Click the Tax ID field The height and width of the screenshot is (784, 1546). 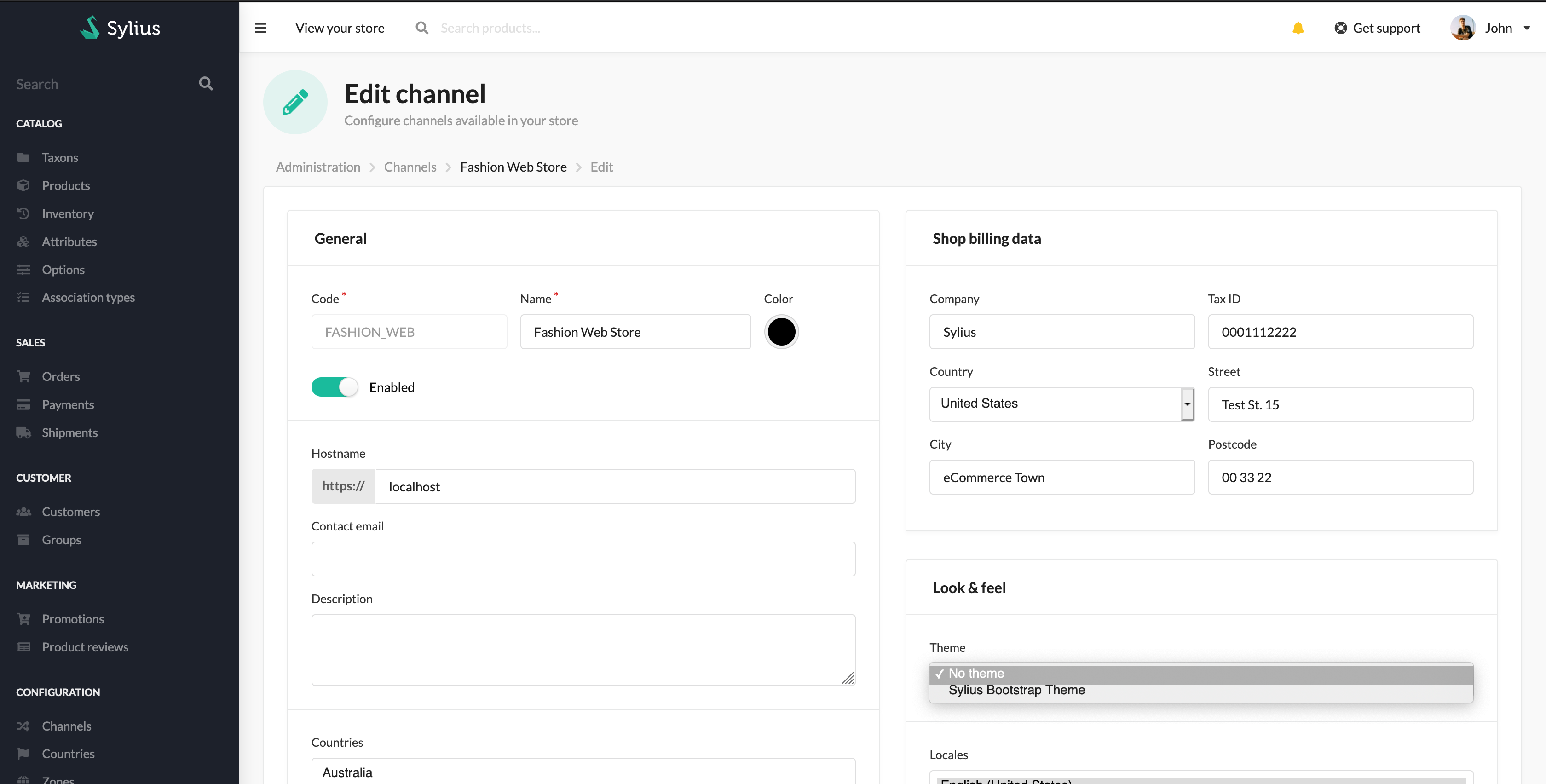pyautogui.click(x=1340, y=331)
